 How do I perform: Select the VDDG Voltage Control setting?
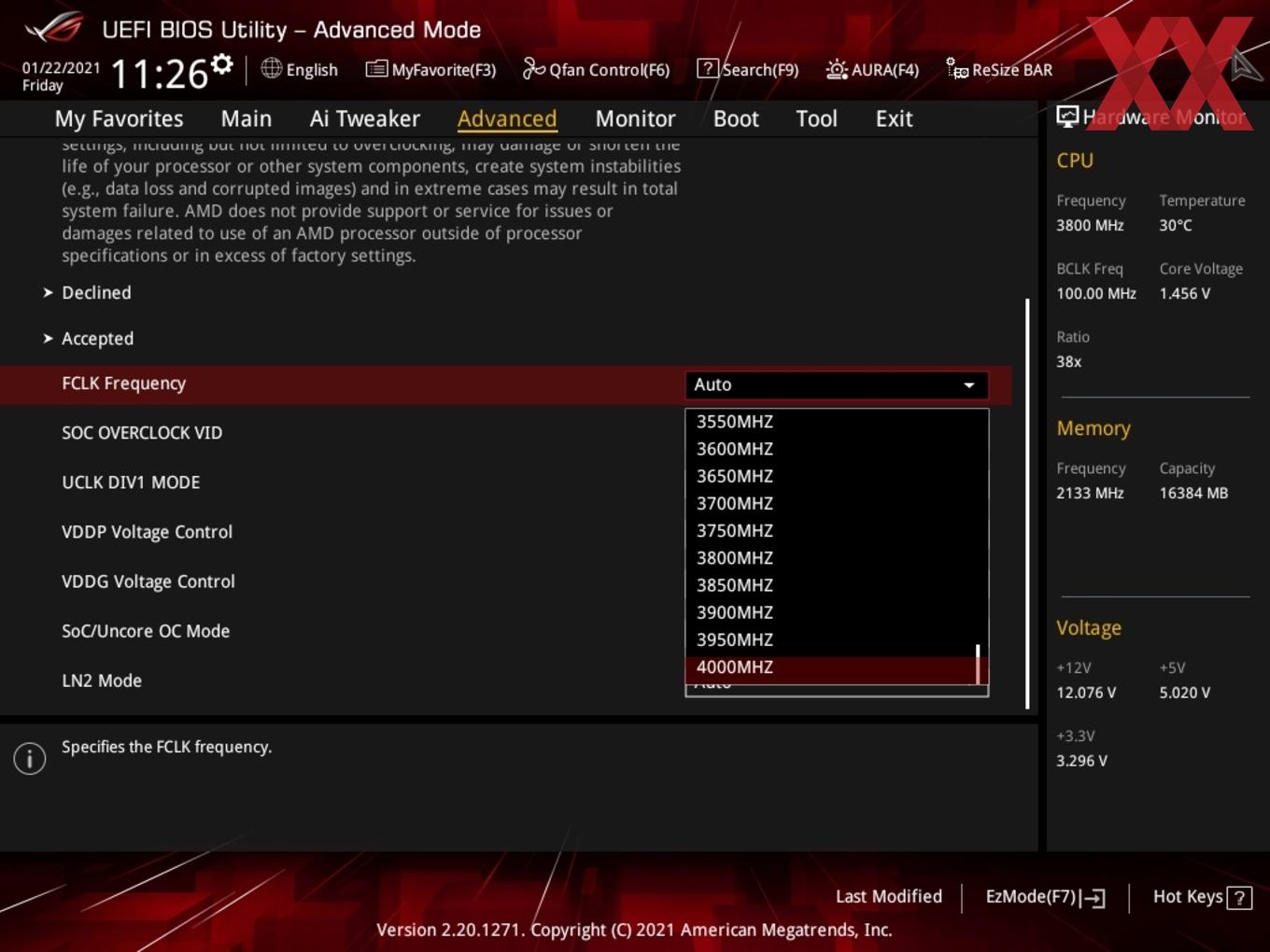[148, 581]
